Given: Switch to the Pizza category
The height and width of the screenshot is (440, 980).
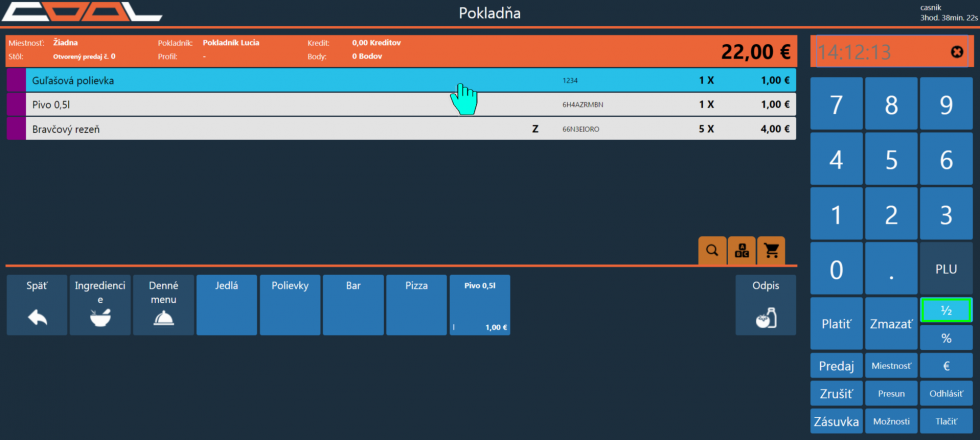Looking at the screenshot, I should (416, 305).
